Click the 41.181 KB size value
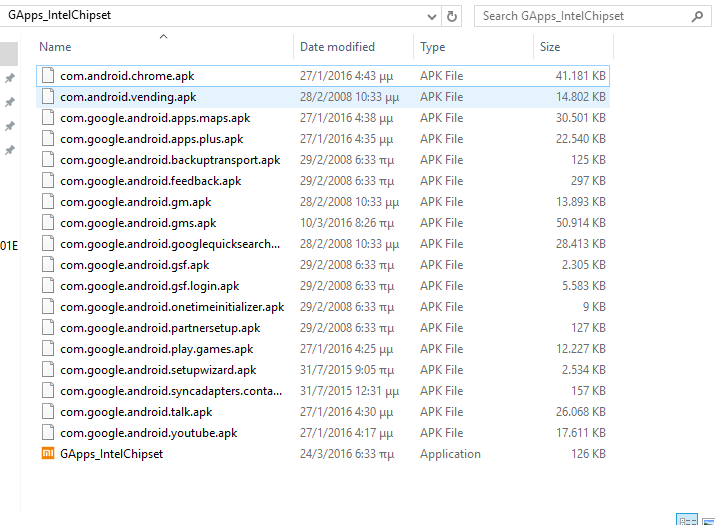 pyautogui.click(x=580, y=76)
